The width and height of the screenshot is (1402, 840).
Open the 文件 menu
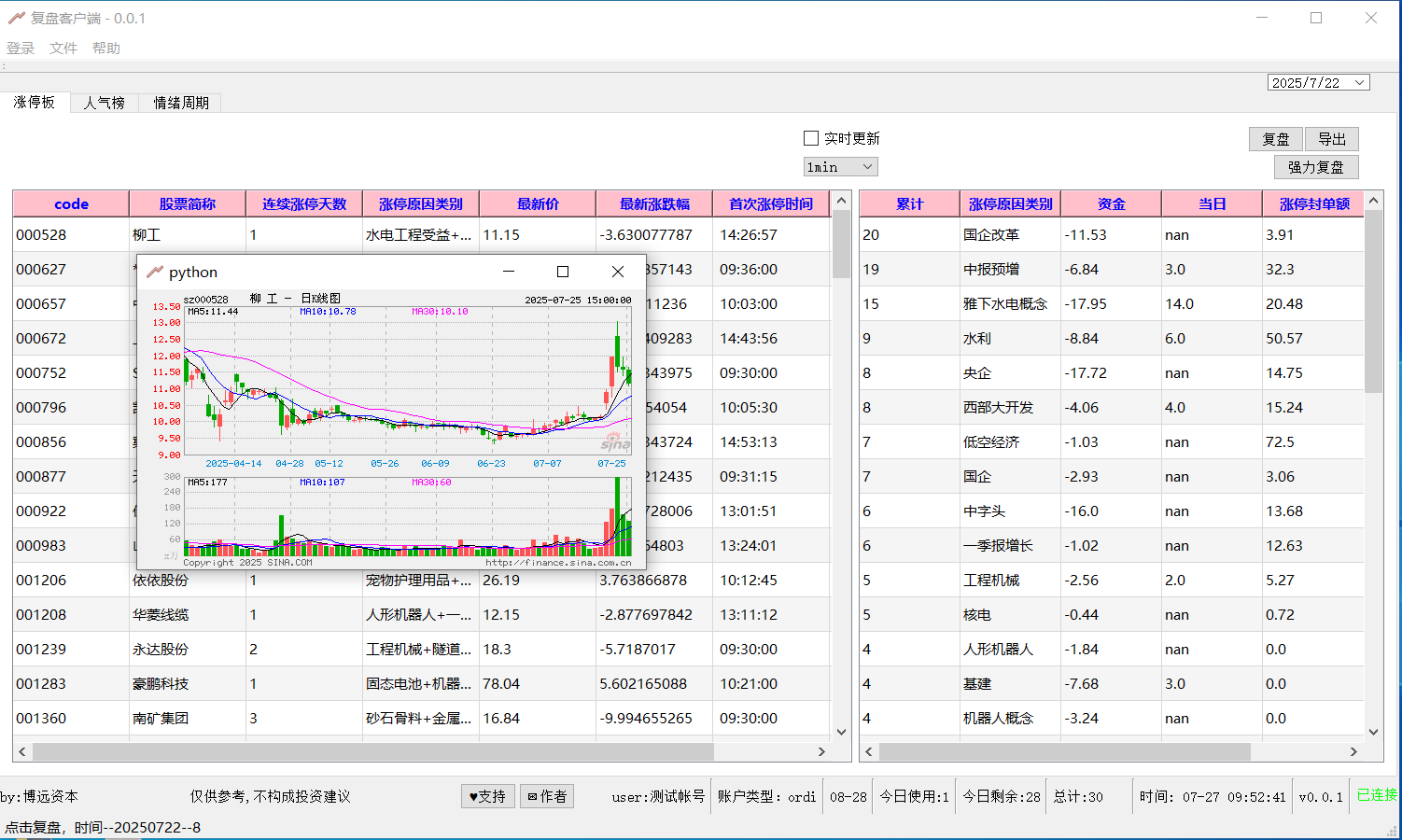(63, 49)
